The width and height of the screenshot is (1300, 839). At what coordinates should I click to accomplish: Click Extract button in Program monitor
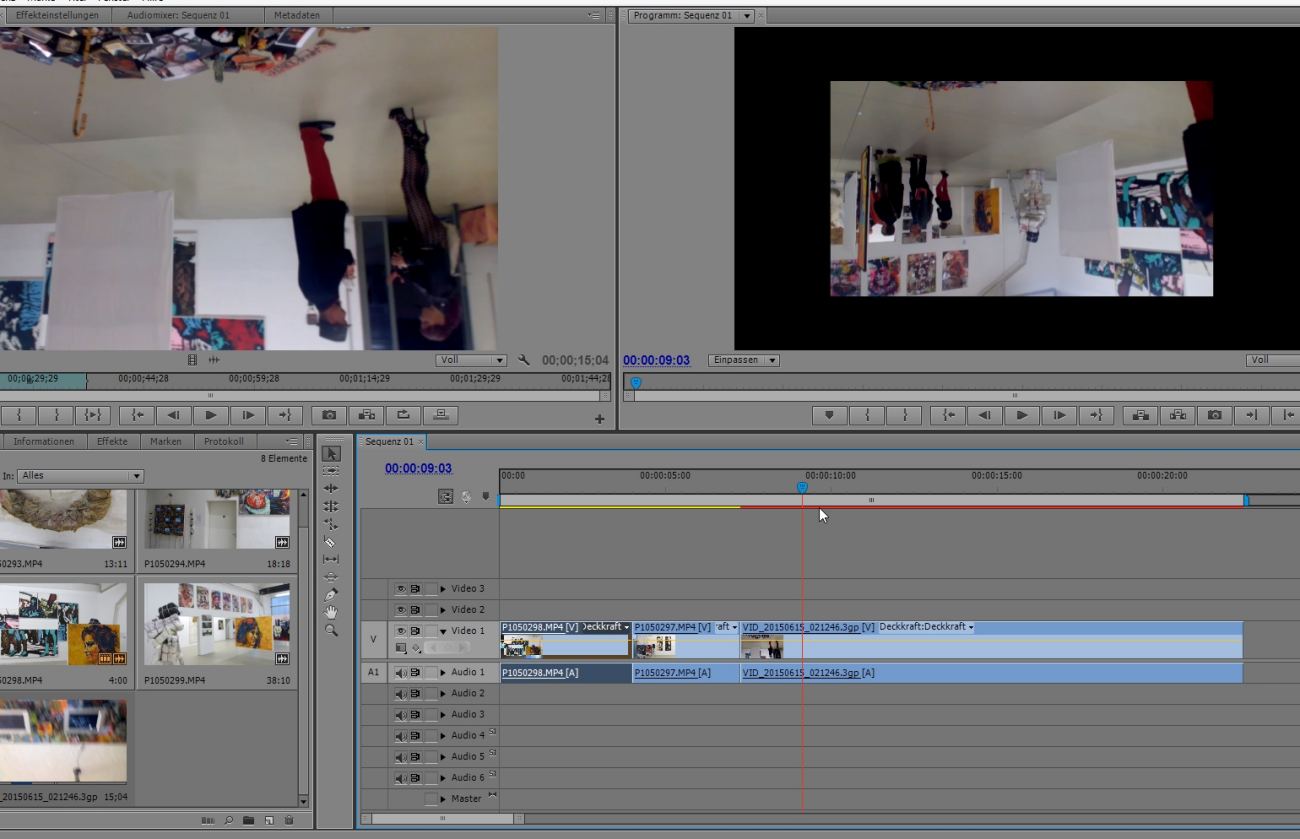tap(1177, 415)
